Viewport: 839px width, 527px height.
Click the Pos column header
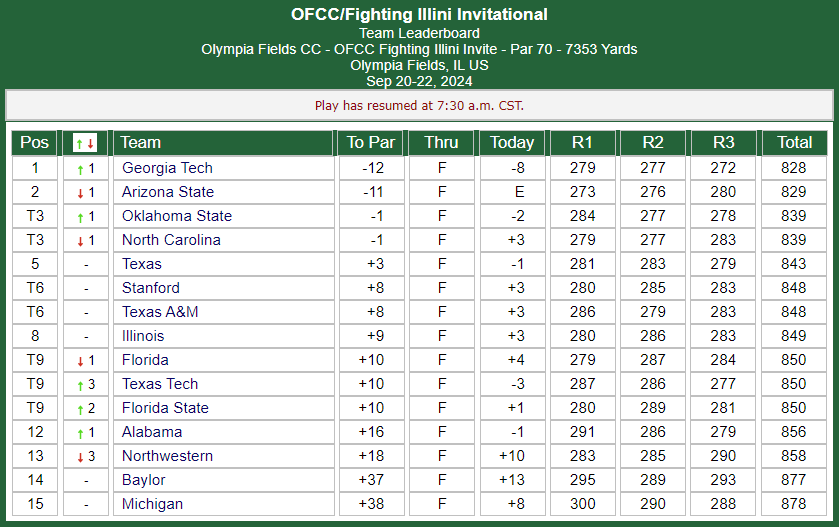(x=34, y=143)
